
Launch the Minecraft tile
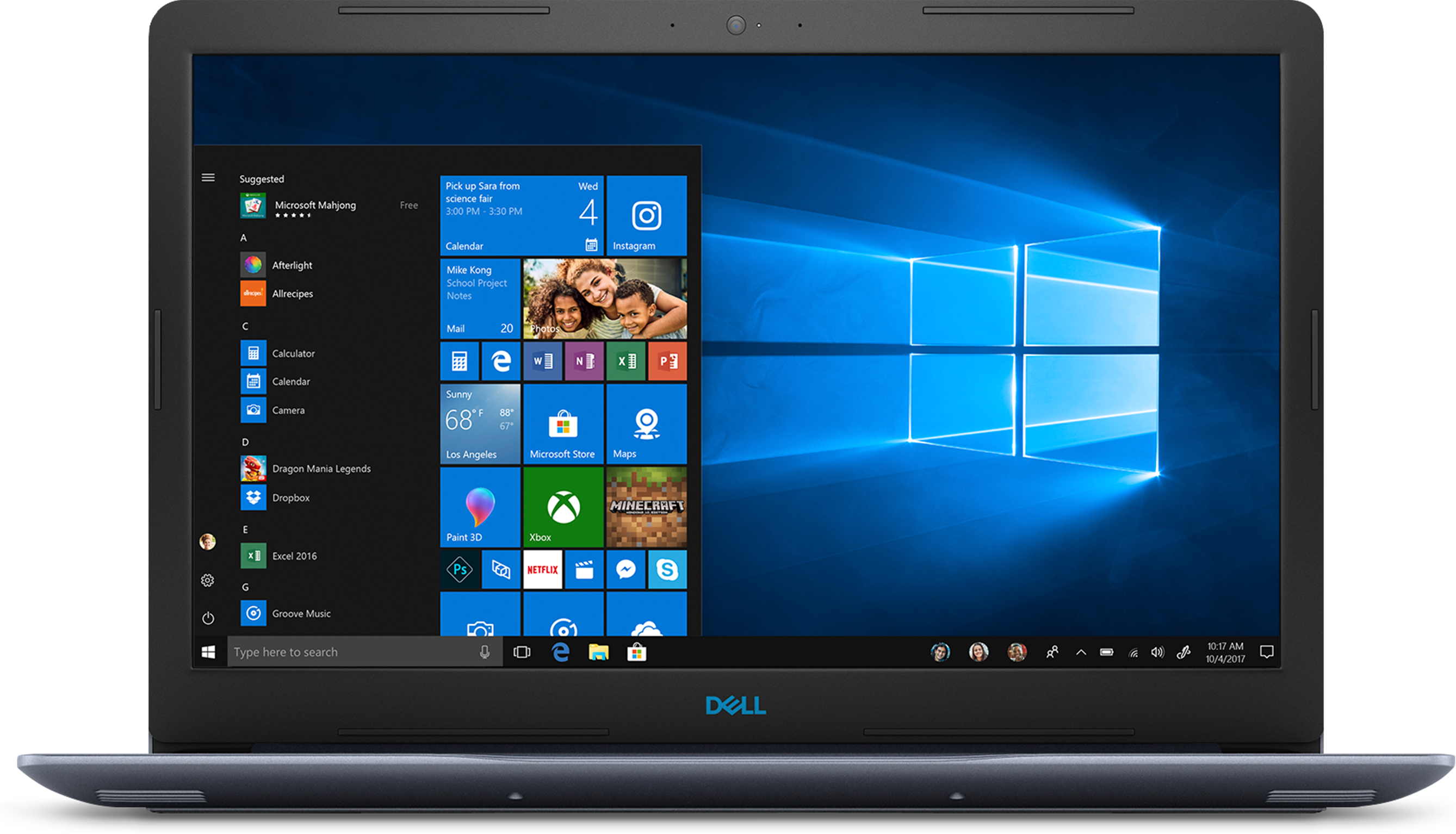pyautogui.click(x=646, y=507)
